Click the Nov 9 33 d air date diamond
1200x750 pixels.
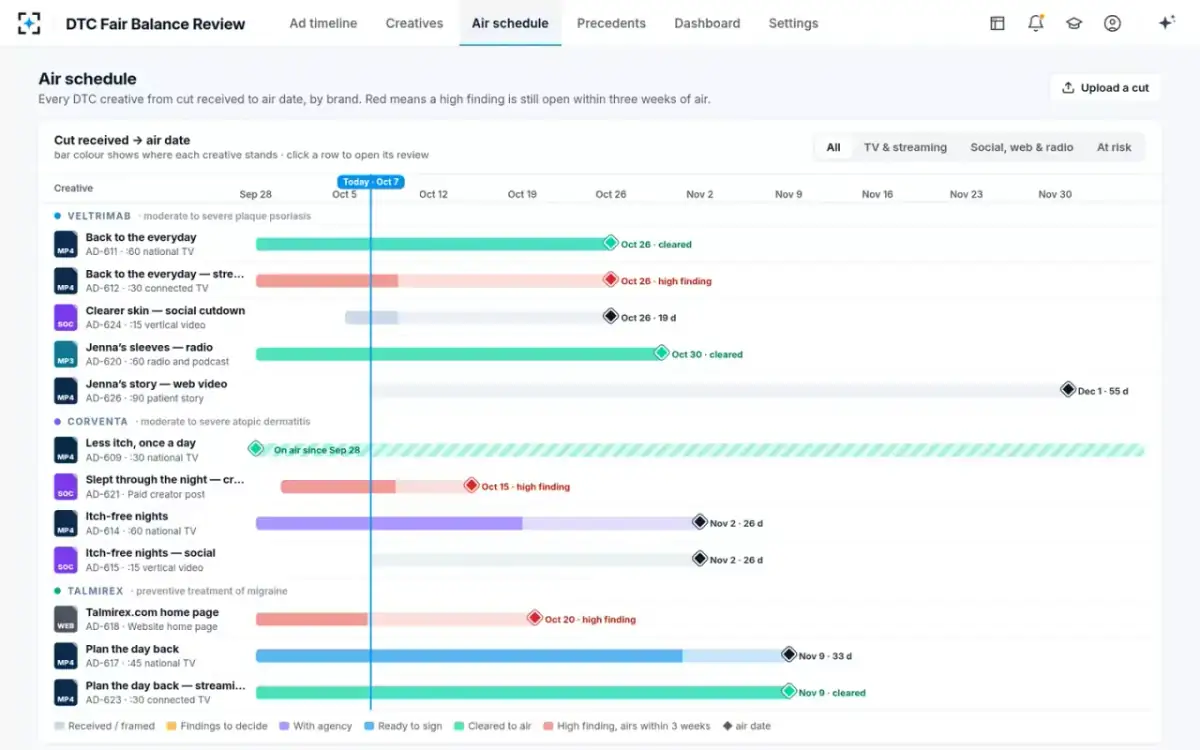[x=788, y=655]
